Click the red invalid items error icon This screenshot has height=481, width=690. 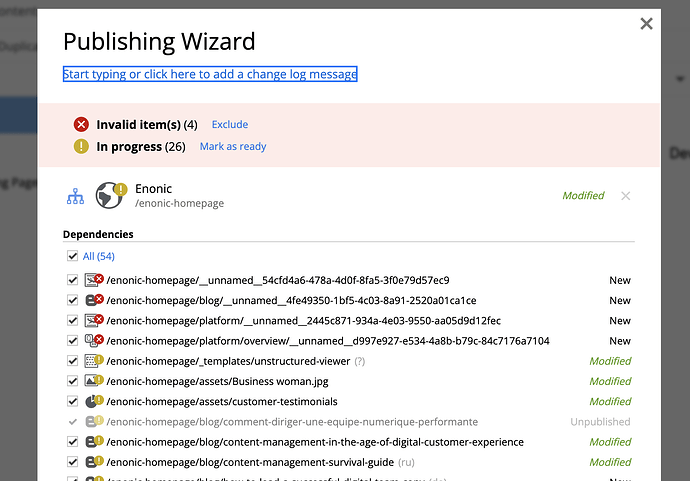coord(81,125)
